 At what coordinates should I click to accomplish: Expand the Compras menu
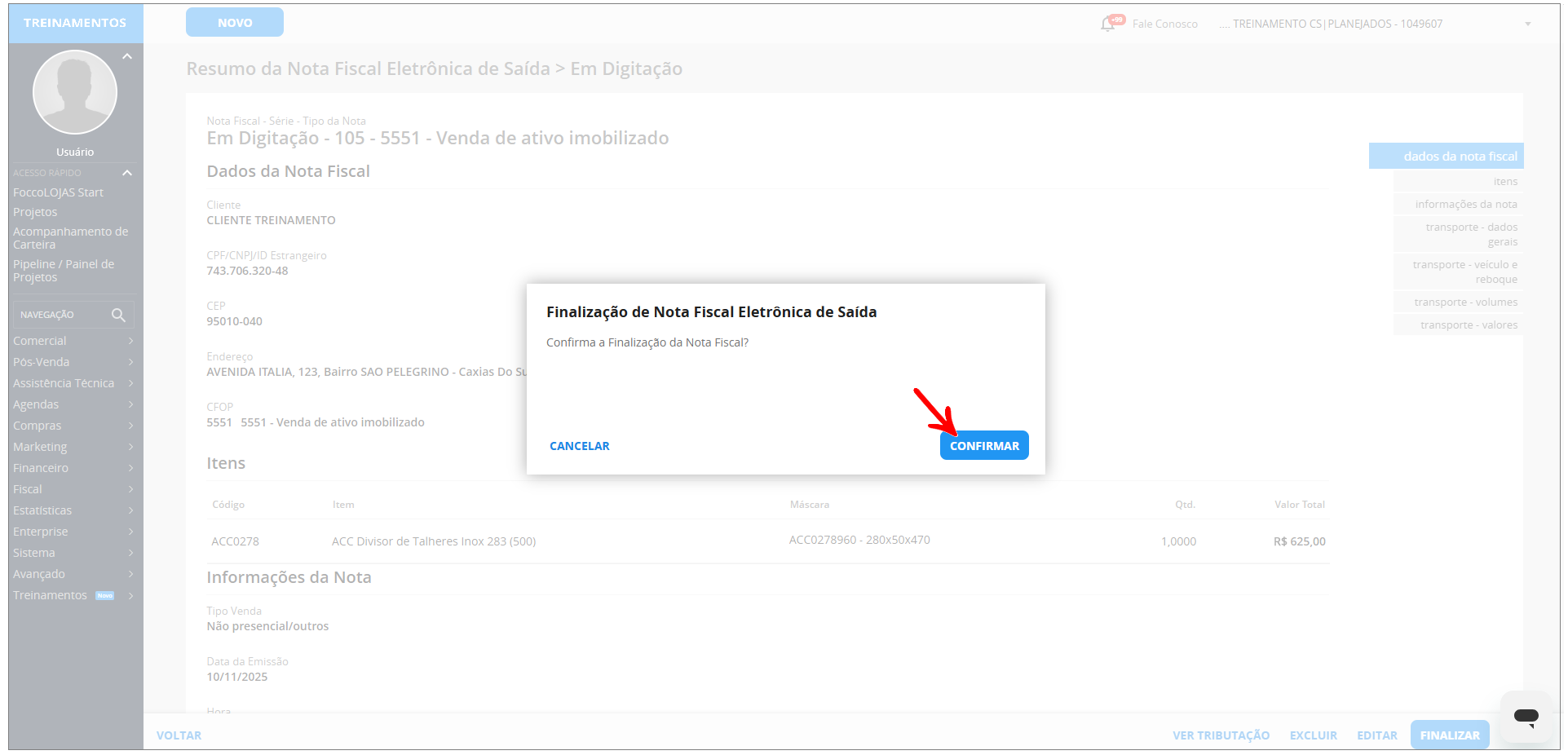[x=73, y=426]
